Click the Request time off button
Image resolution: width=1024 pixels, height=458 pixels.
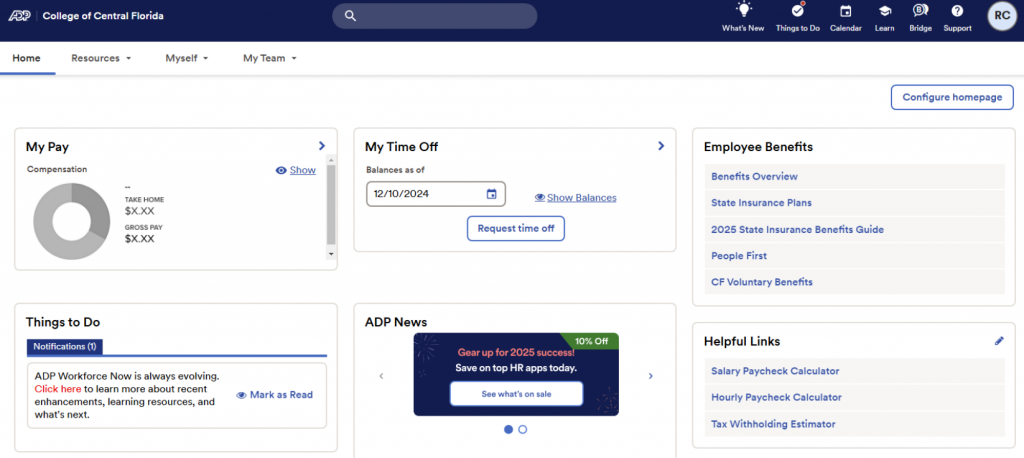pyautogui.click(x=516, y=228)
